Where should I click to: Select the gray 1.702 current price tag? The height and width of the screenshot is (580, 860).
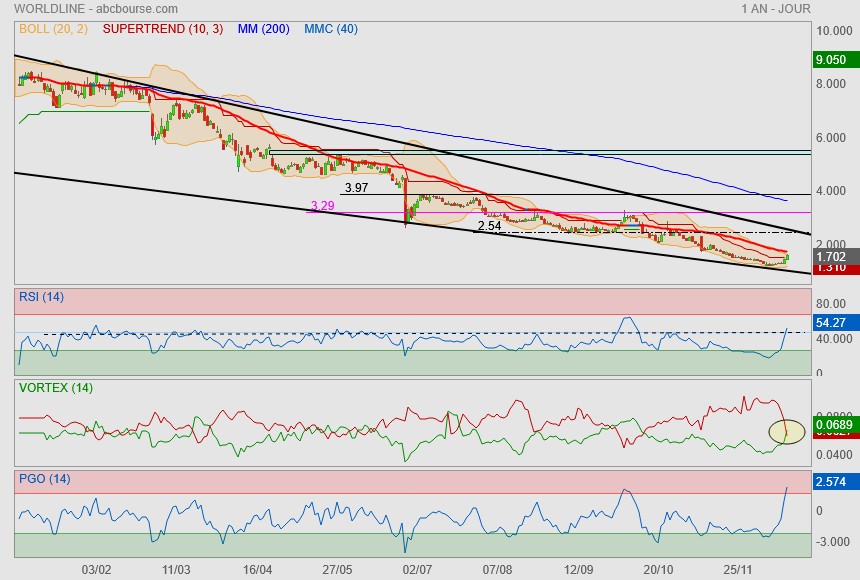(832, 256)
